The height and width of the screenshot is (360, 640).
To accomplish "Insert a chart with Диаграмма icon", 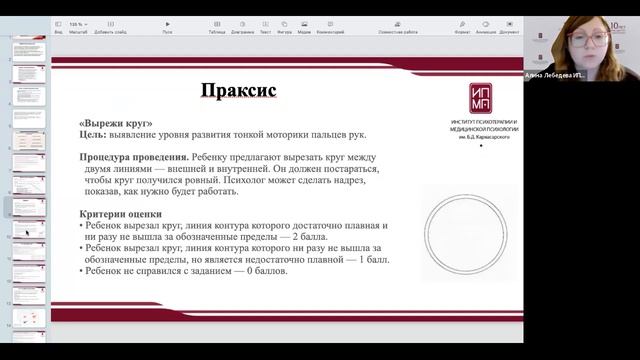I will [242, 27].
